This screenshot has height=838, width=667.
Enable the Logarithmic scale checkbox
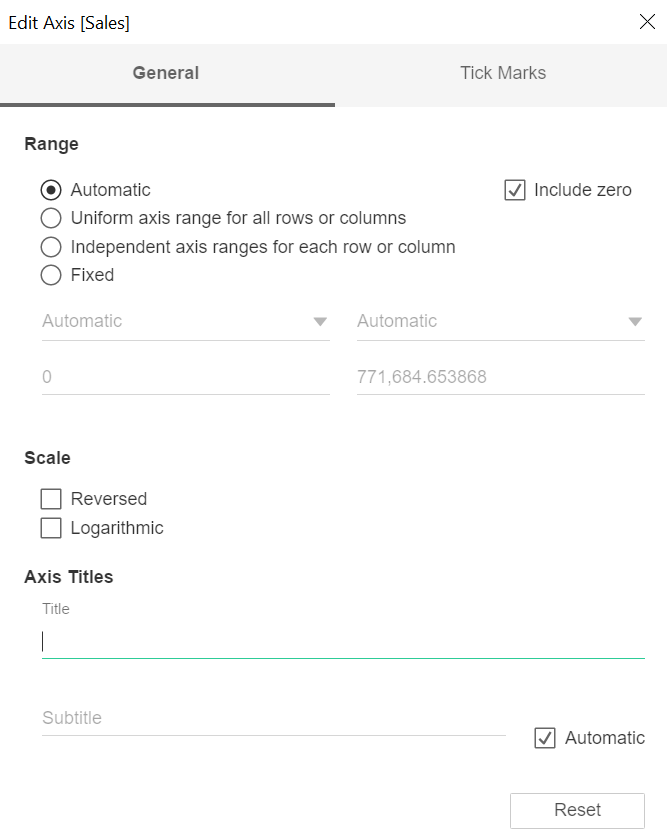click(x=51, y=527)
